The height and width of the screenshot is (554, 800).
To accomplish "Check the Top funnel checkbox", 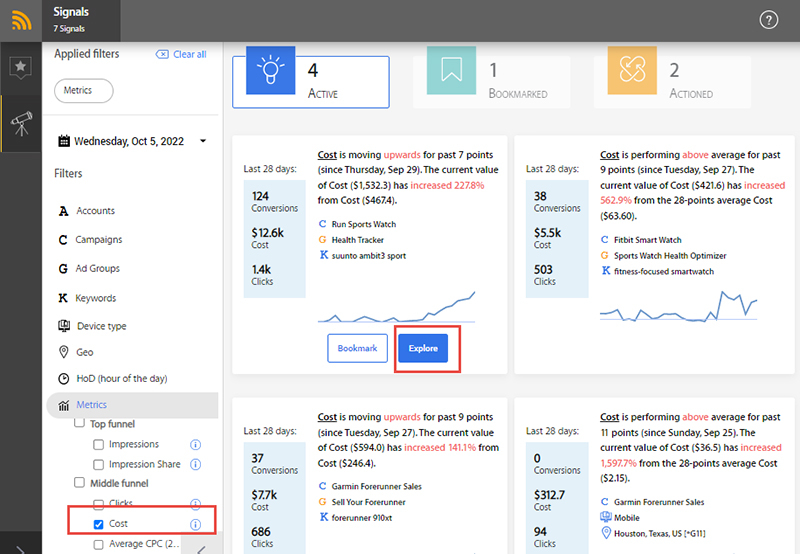I will 80,424.
